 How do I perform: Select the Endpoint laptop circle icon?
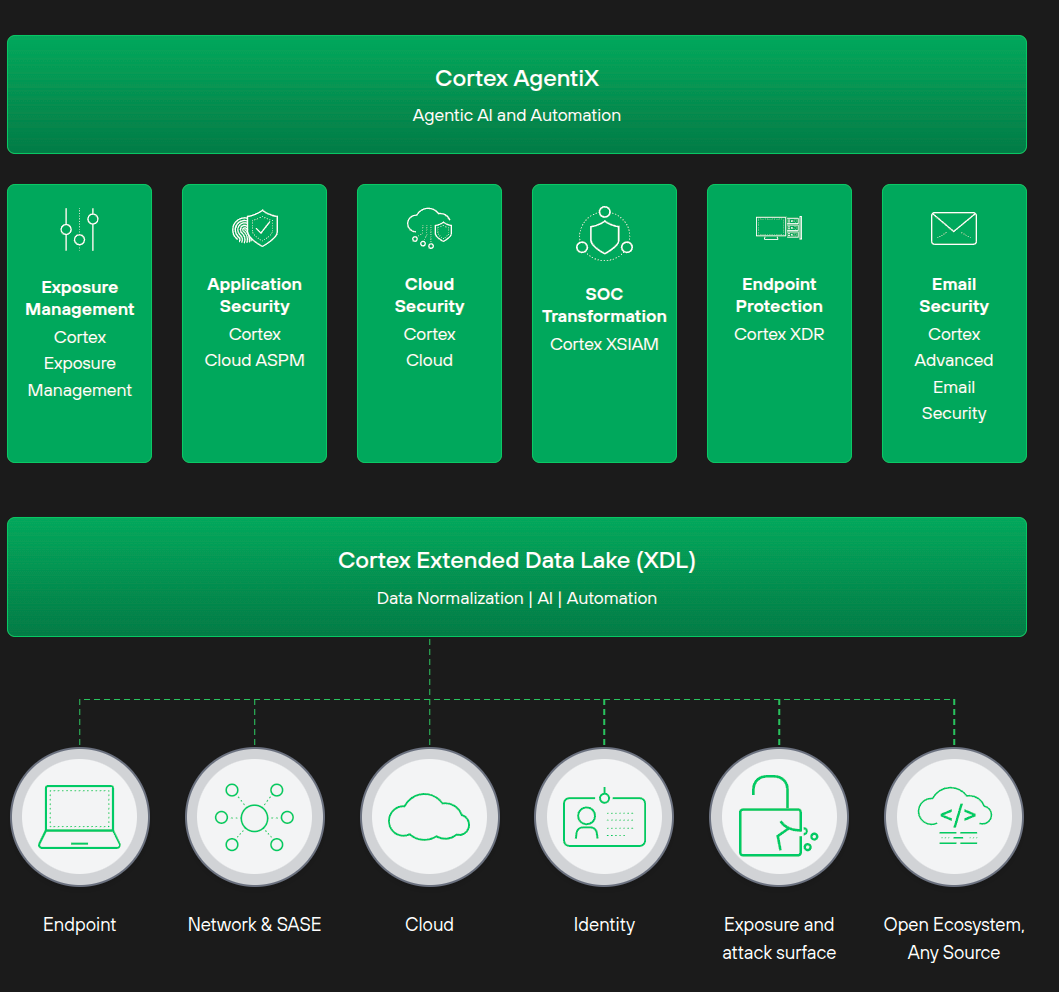tap(80, 817)
